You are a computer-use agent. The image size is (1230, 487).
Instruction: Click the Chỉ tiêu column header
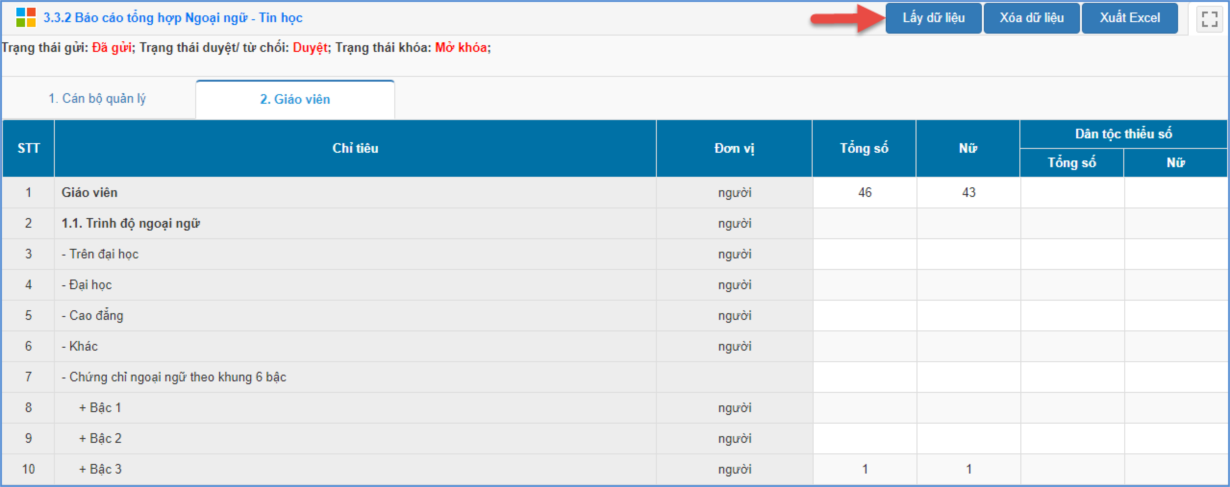[x=355, y=149]
